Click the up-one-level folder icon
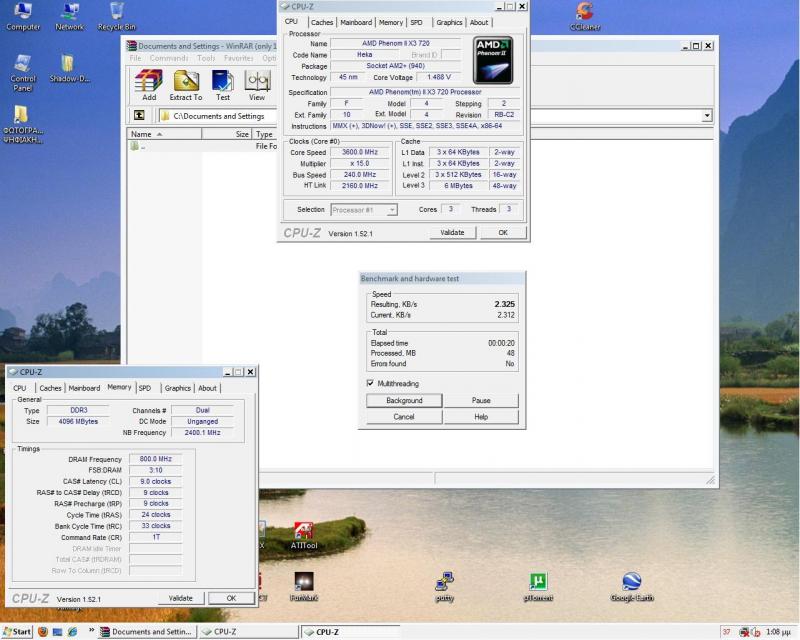Viewport: 800px width, 640px height. pyautogui.click(x=139, y=116)
